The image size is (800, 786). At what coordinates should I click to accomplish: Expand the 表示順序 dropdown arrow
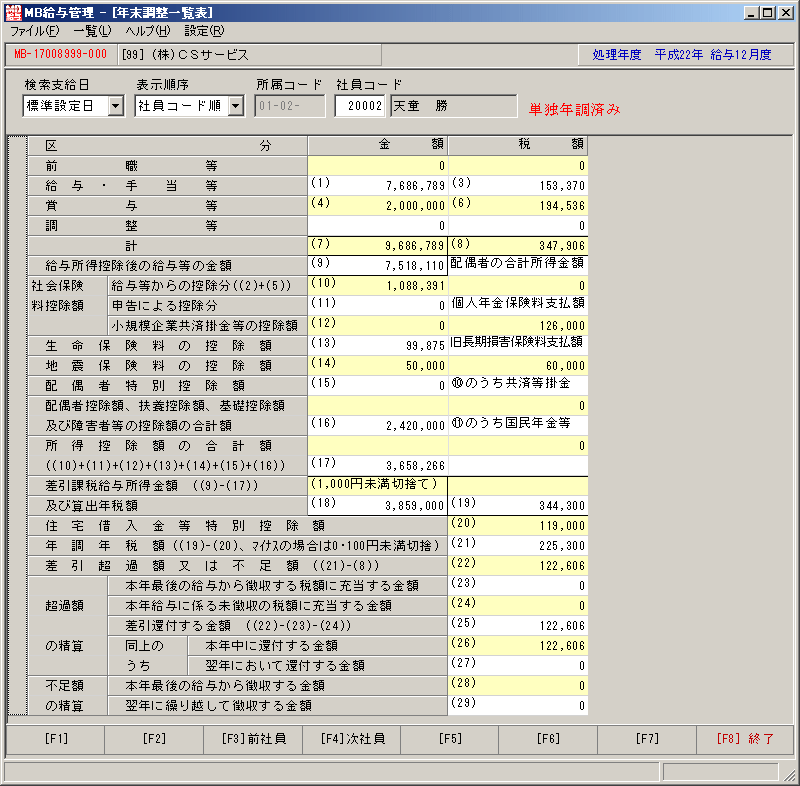(235, 106)
